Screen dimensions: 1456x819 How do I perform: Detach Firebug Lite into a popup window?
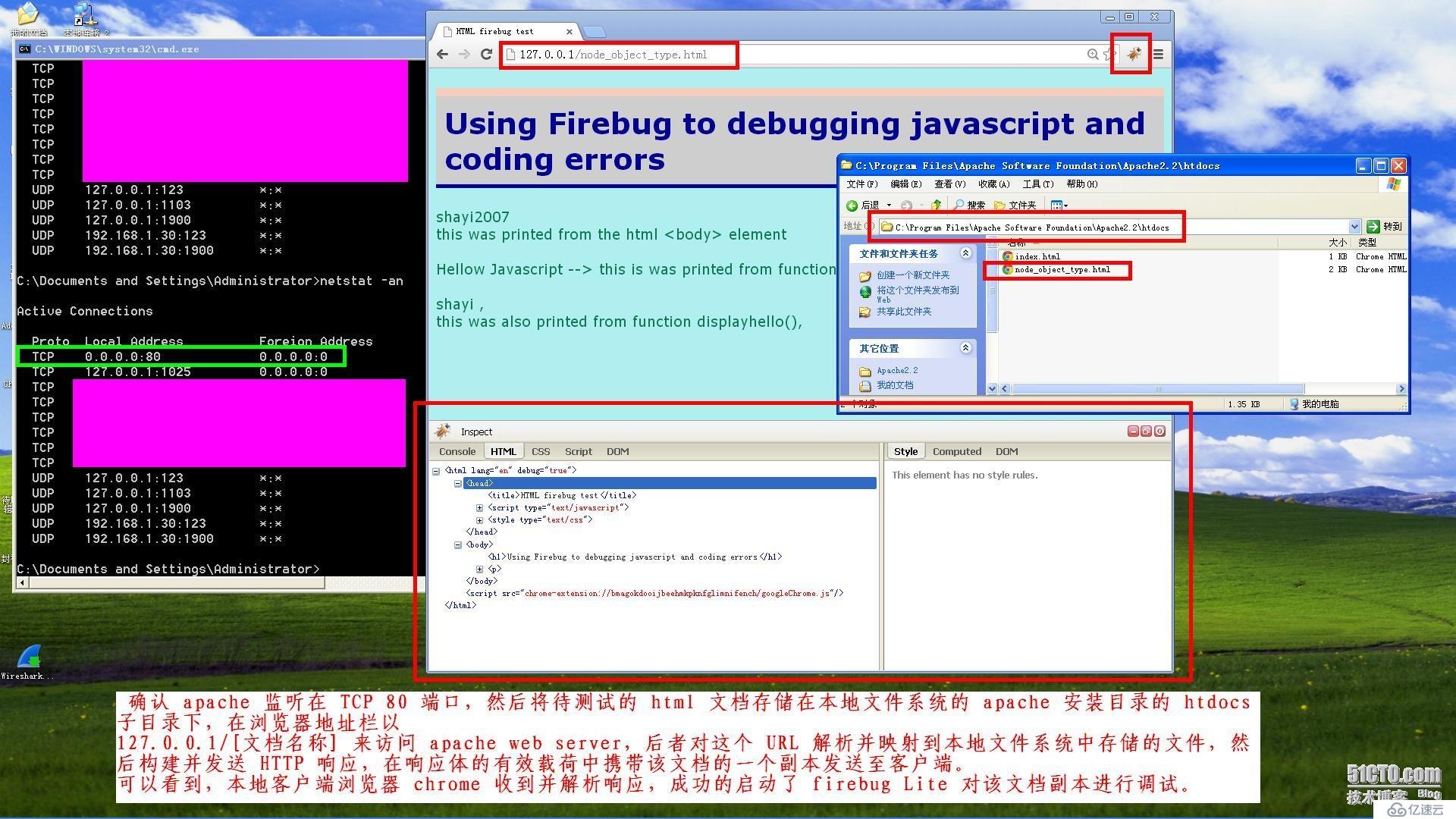1146,431
